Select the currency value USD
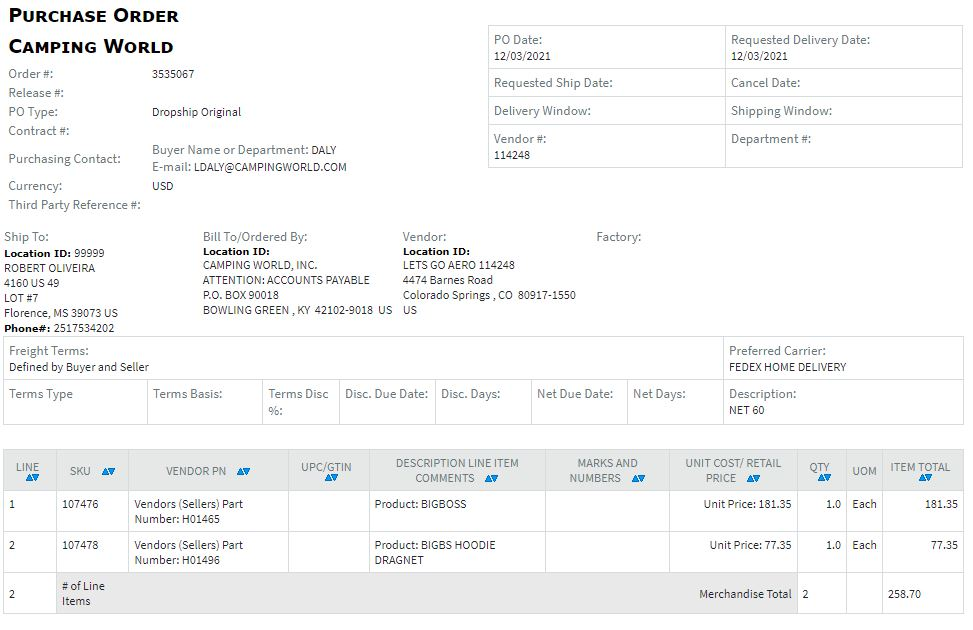 pos(163,186)
